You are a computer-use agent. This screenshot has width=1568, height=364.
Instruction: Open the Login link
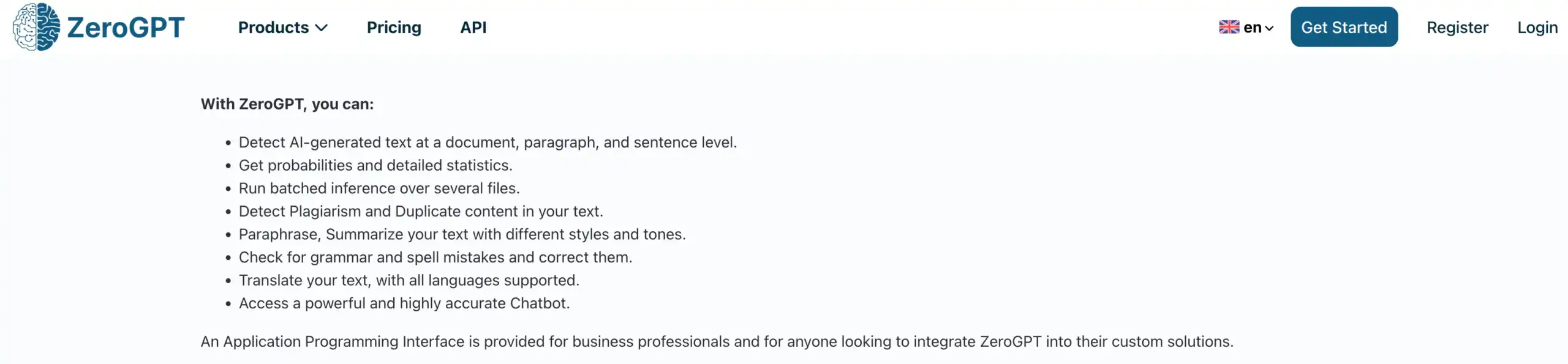1537,28
